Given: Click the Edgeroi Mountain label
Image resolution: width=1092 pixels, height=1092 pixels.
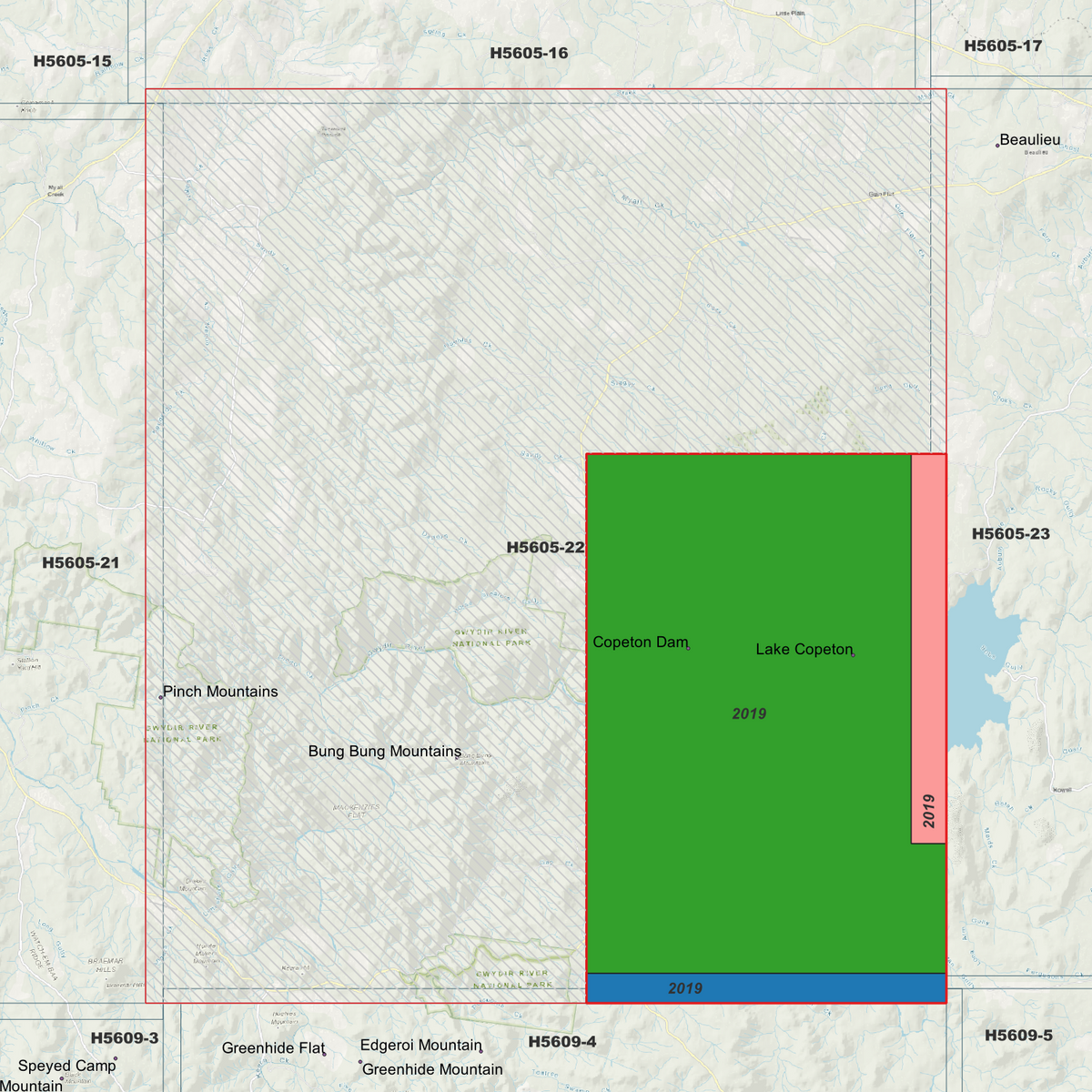Looking at the screenshot, I should (421, 1046).
